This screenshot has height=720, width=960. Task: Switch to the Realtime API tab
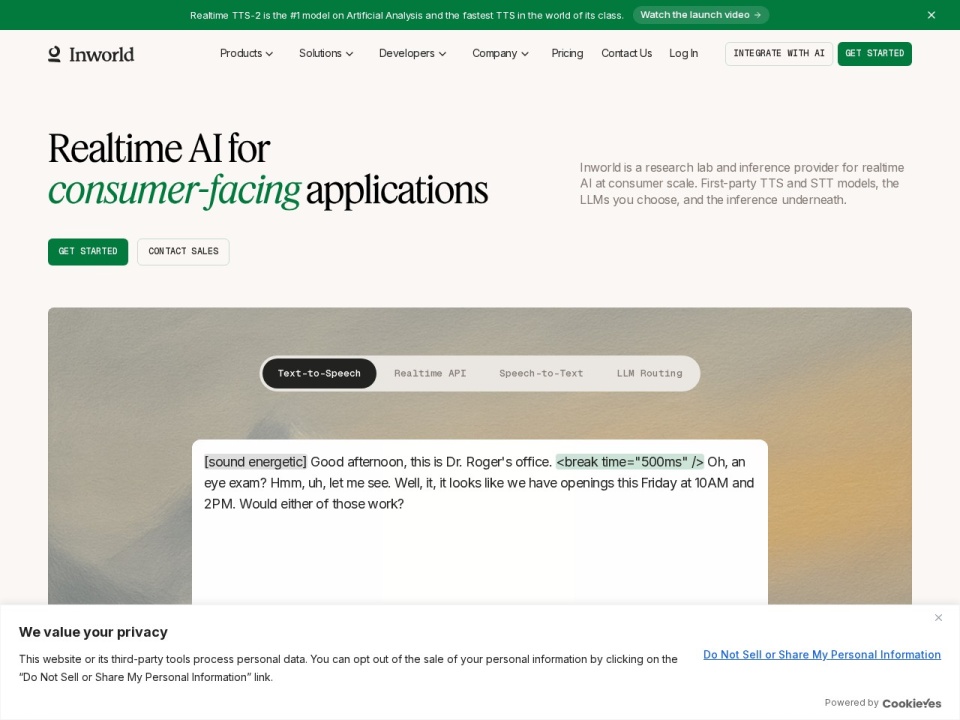[430, 373]
